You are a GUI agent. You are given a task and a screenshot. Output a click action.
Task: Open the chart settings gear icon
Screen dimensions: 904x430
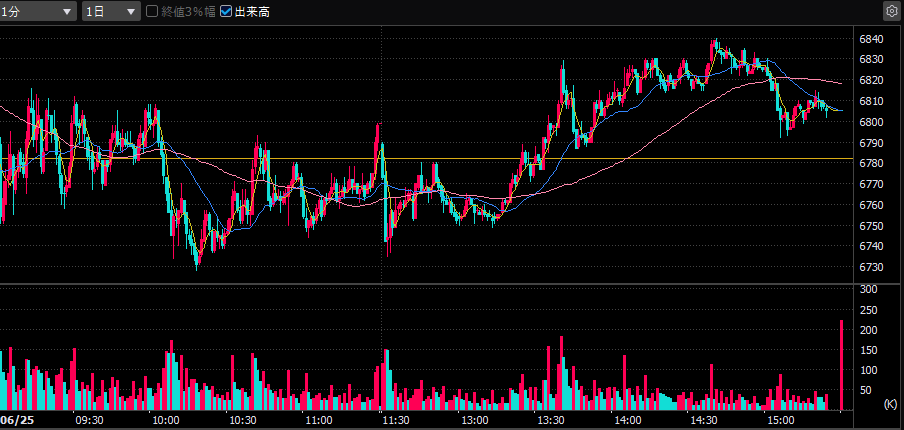[x=892, y=10]
